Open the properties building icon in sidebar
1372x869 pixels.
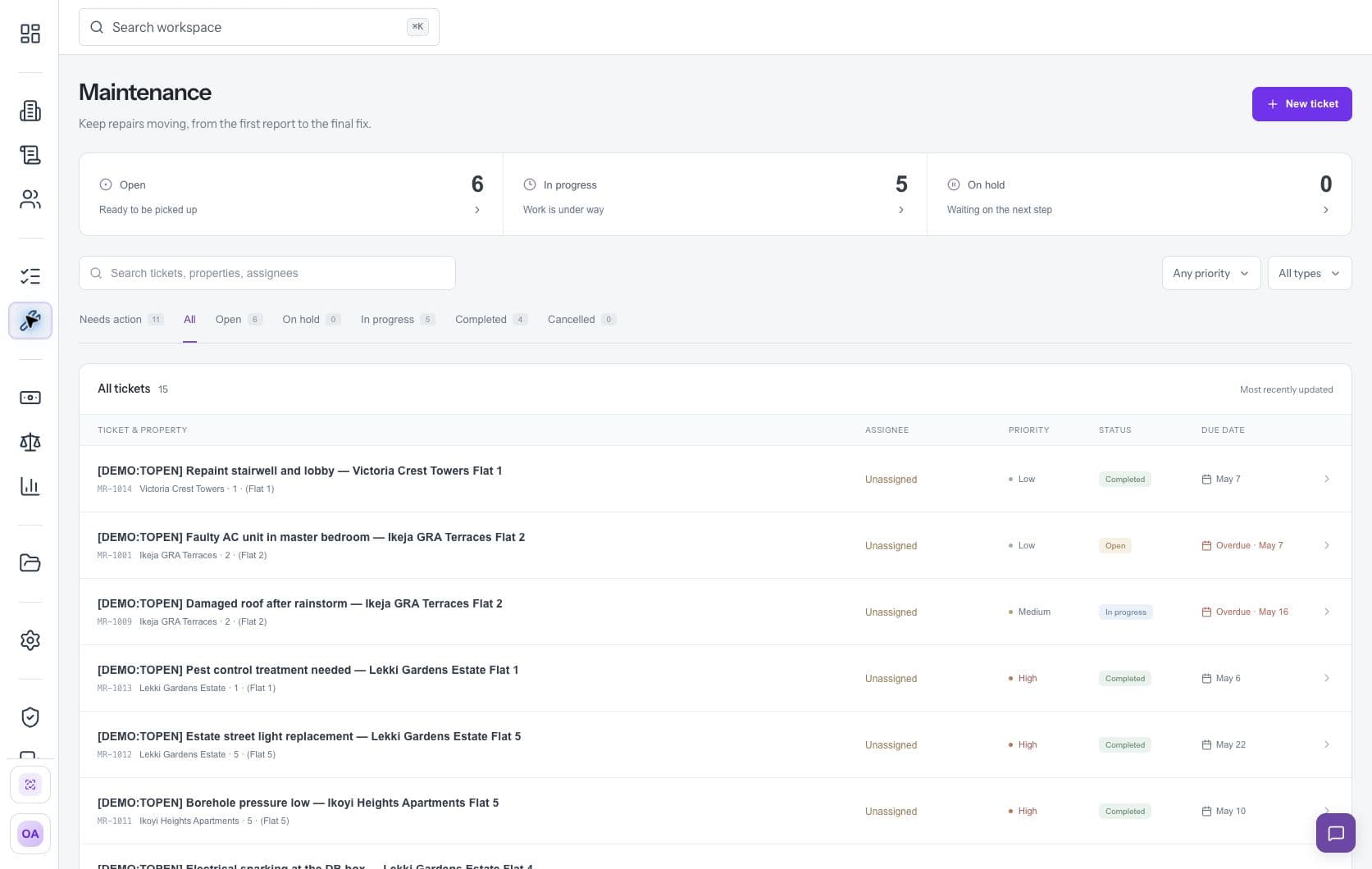point(30,111)
